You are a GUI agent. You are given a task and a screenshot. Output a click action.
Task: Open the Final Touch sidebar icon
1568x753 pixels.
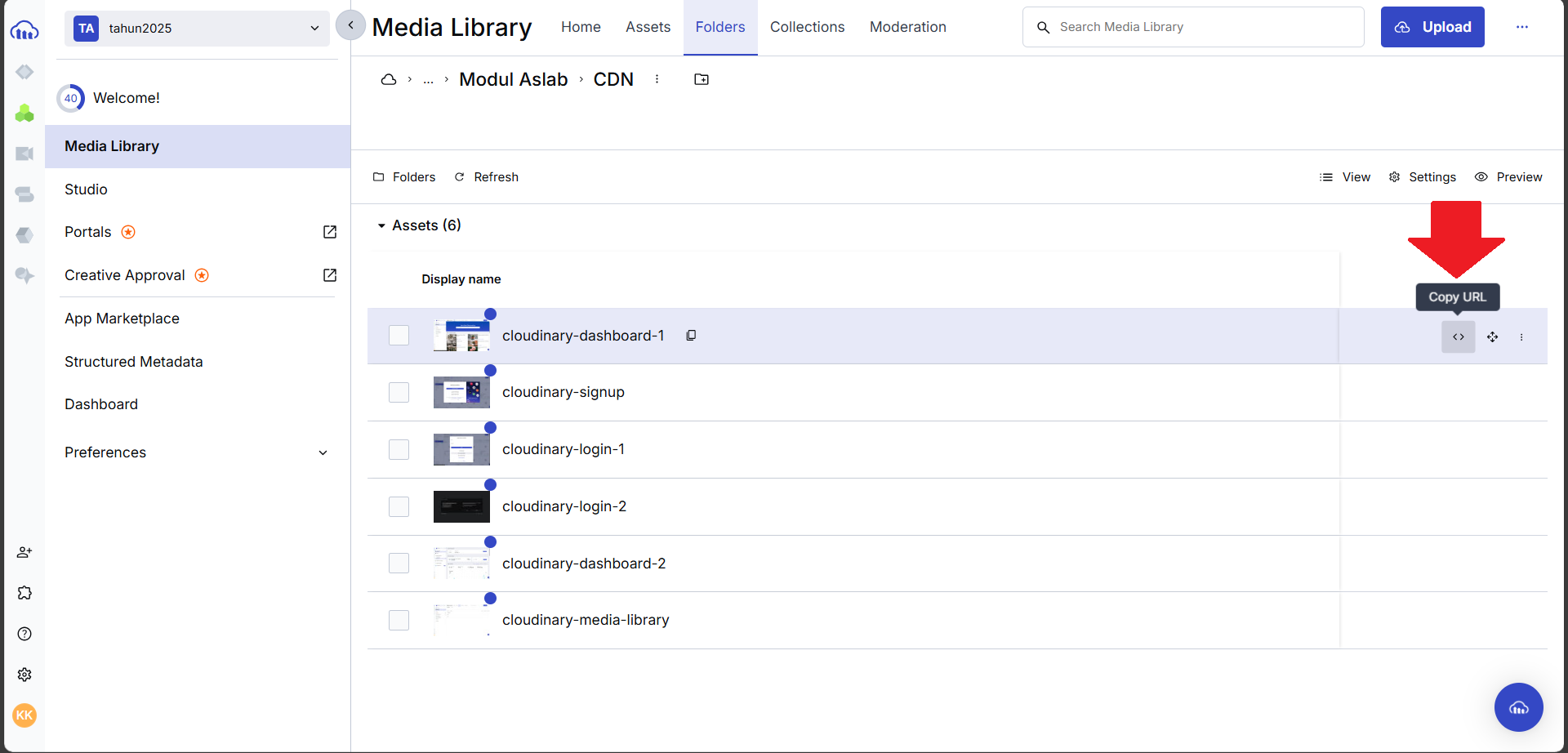tap(24, 235)
